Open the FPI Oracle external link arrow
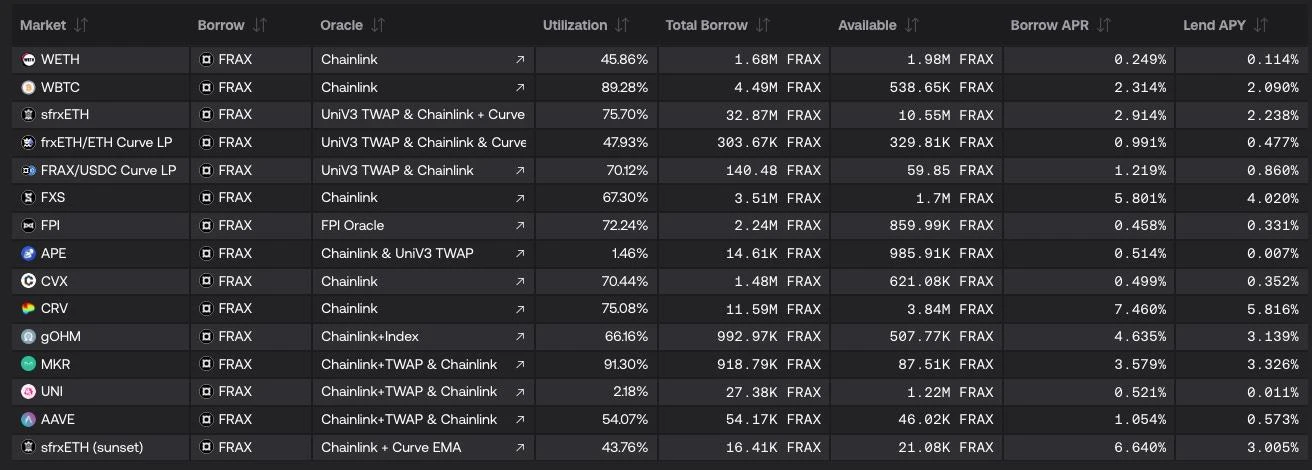Viewport: 1312px width, 470px height. [520, 226]
